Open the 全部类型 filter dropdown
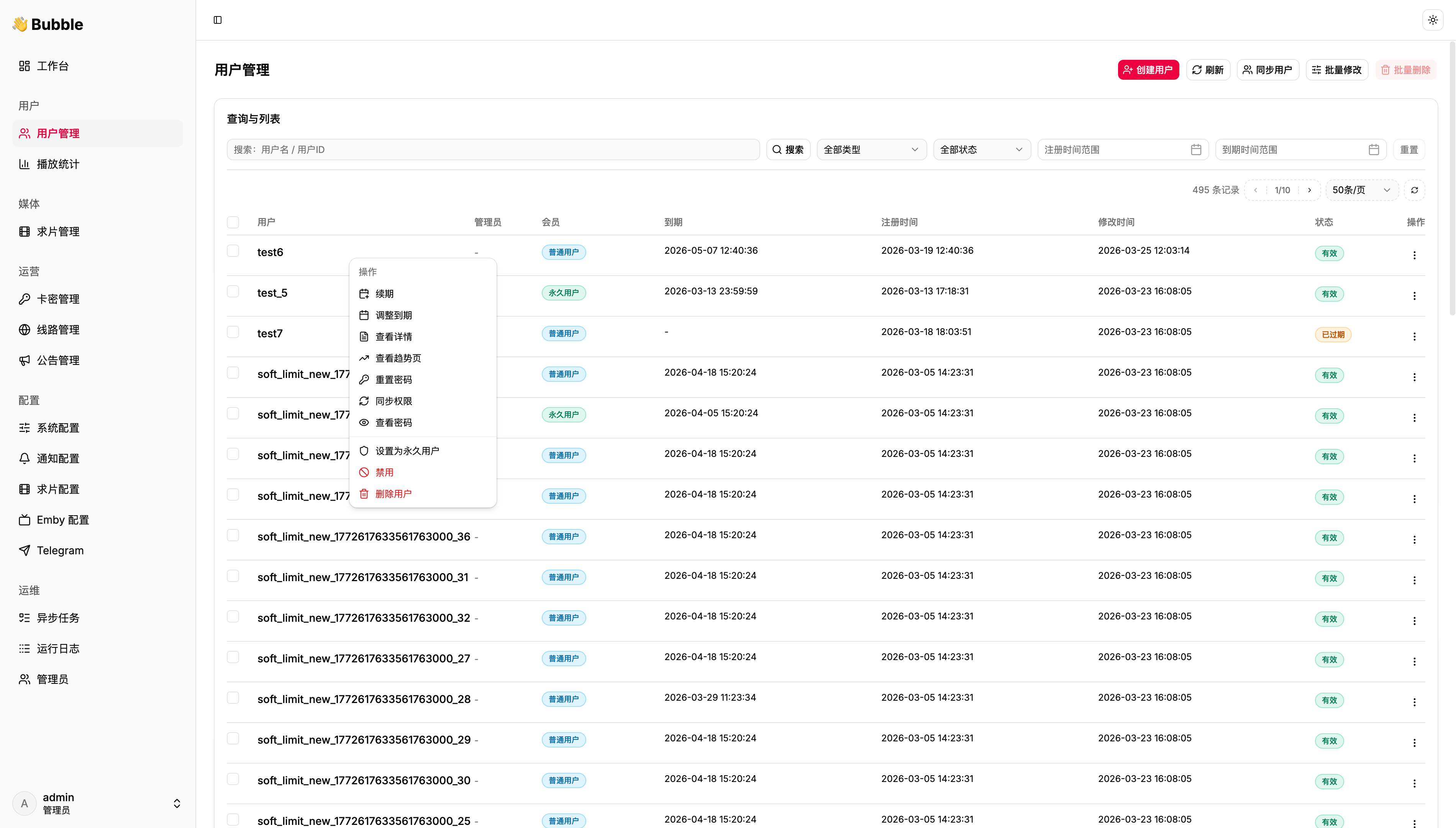The width and height of the screenshot is (1456, 828). tap(871, 149)
